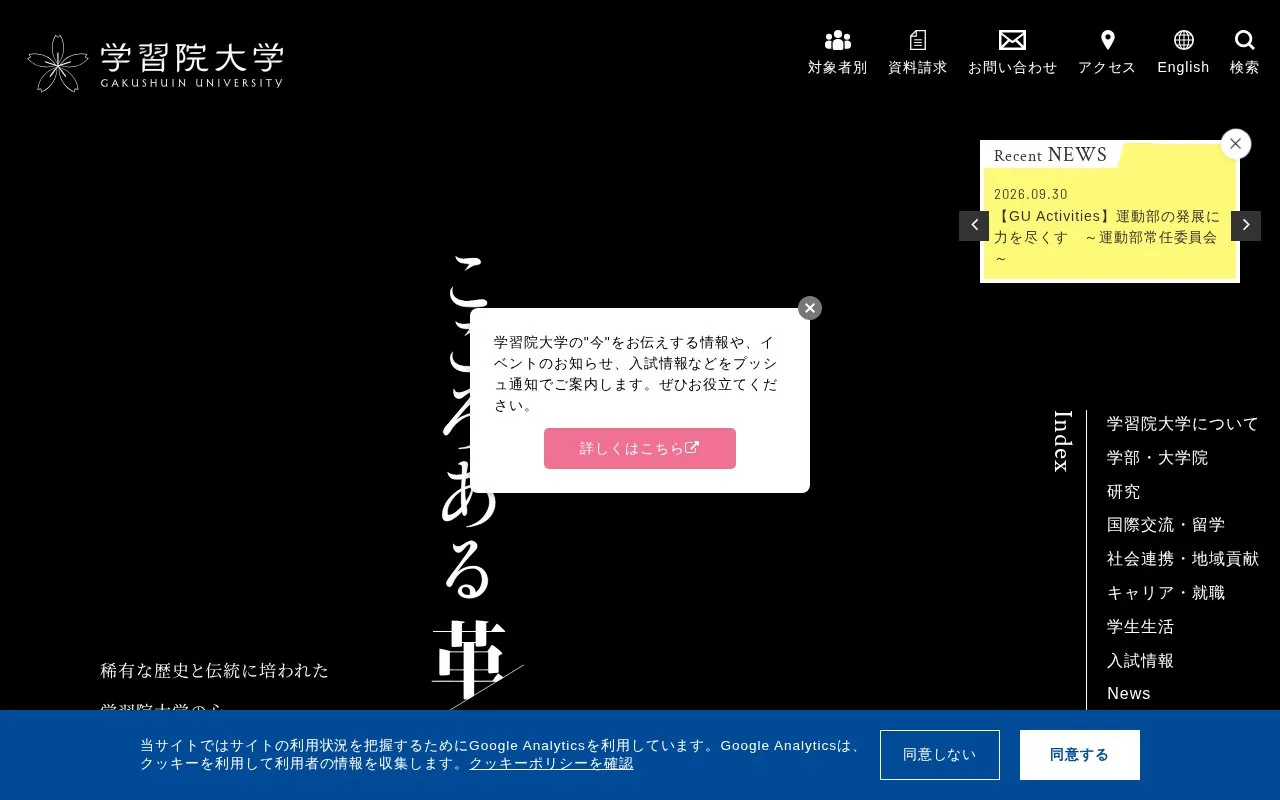Viewport: 1280px width, 800px height.
Task: Select 学習院大学について in Index
Action: [x=1183, y=424]
